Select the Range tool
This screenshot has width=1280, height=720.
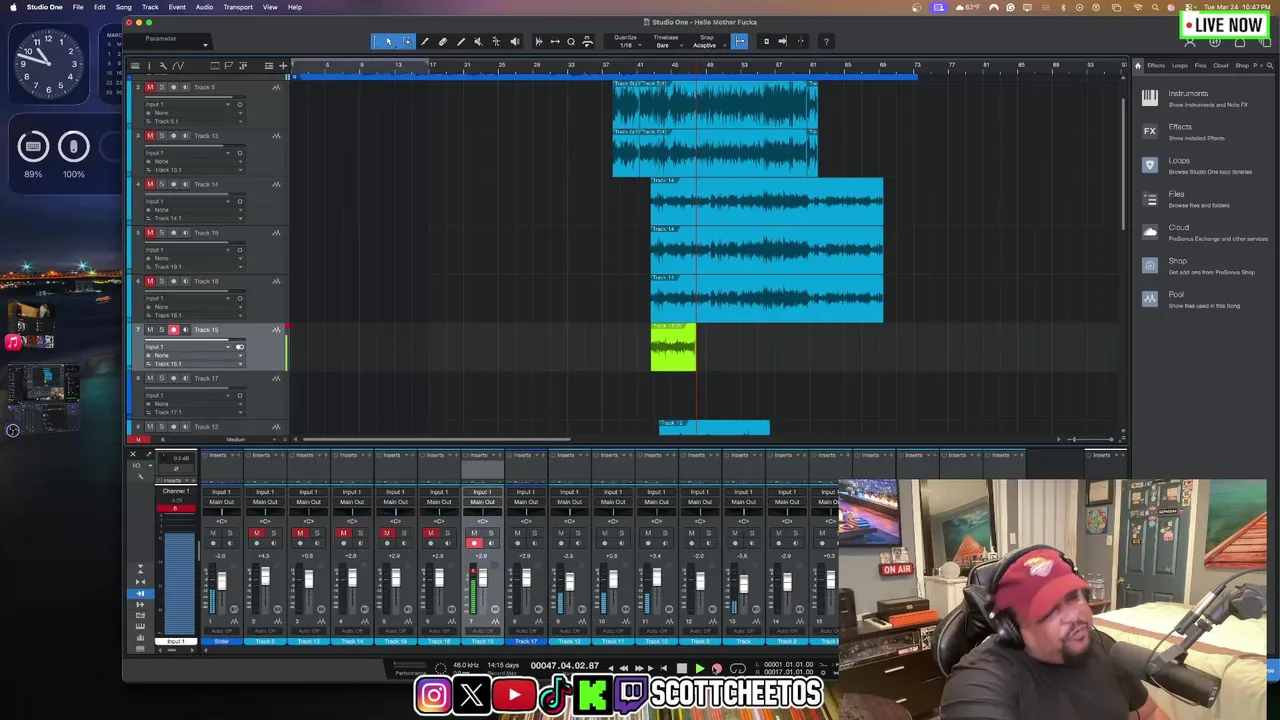(x=407, y=41)
